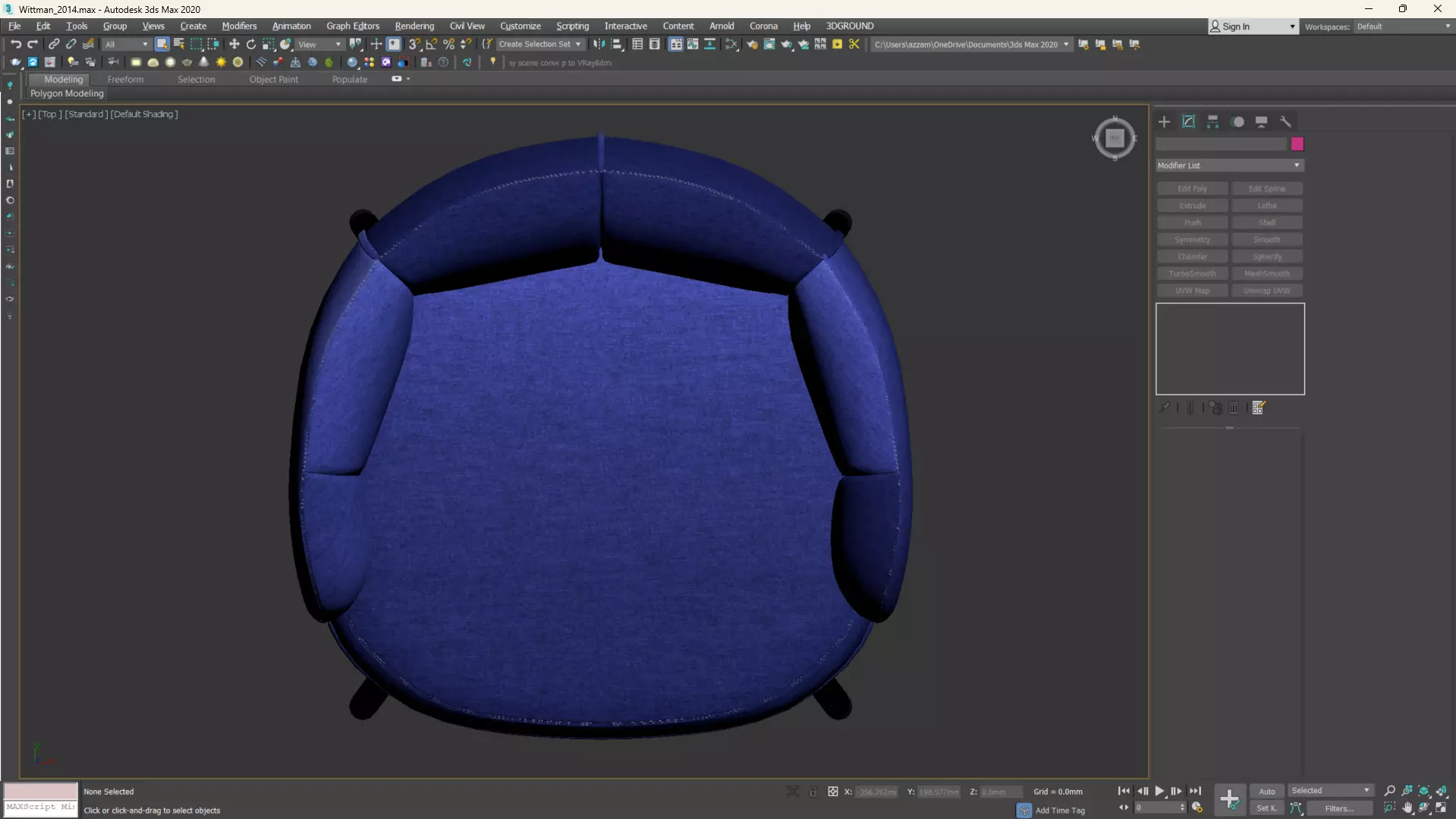Open the Workspaces Default dropdown
The image size is (1456, 819).
tap(1404, 27)
